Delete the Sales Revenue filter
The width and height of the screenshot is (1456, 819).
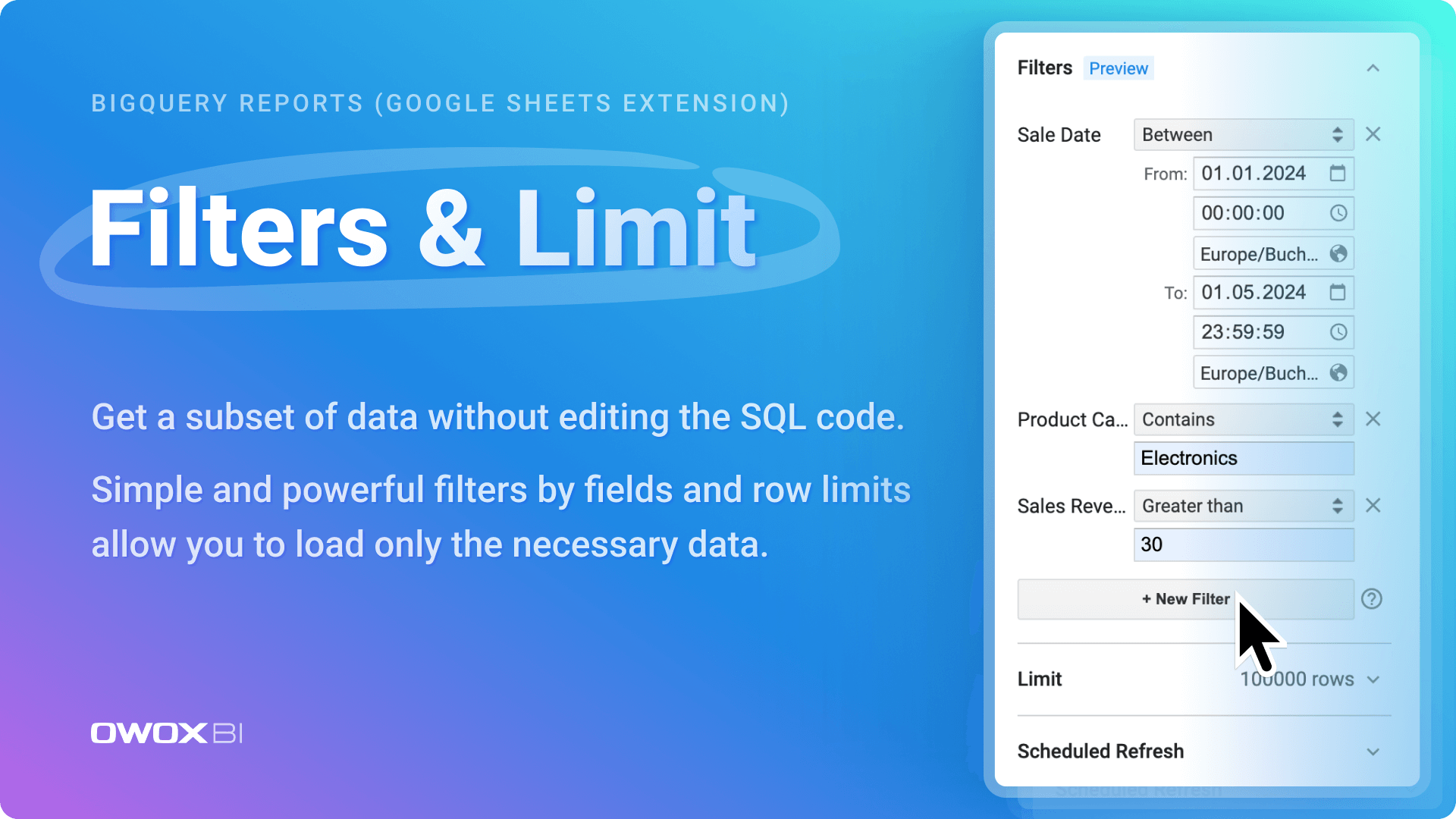[1373, 505]
